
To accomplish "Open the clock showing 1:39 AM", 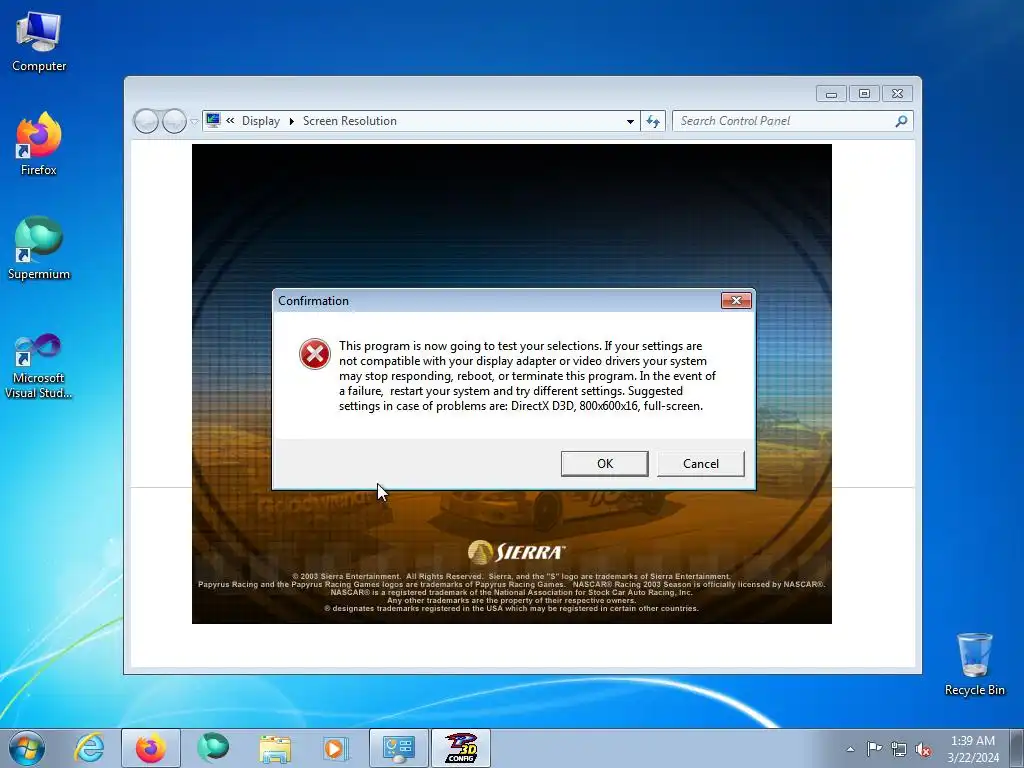I will [973, 749].
